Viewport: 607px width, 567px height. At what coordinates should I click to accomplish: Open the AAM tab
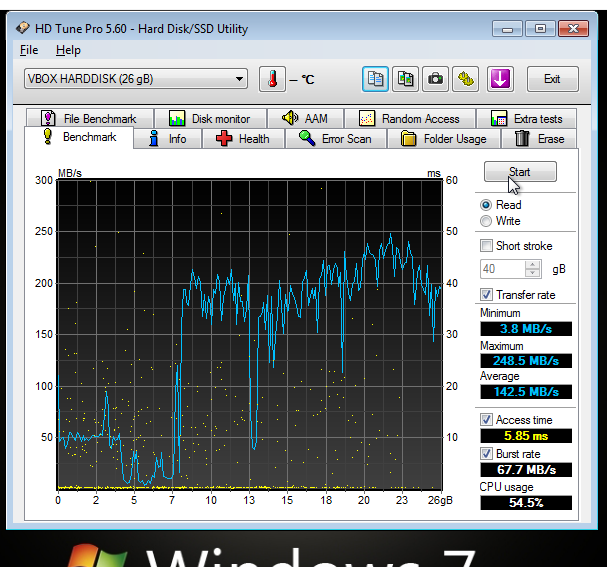[x=305, y=118]
